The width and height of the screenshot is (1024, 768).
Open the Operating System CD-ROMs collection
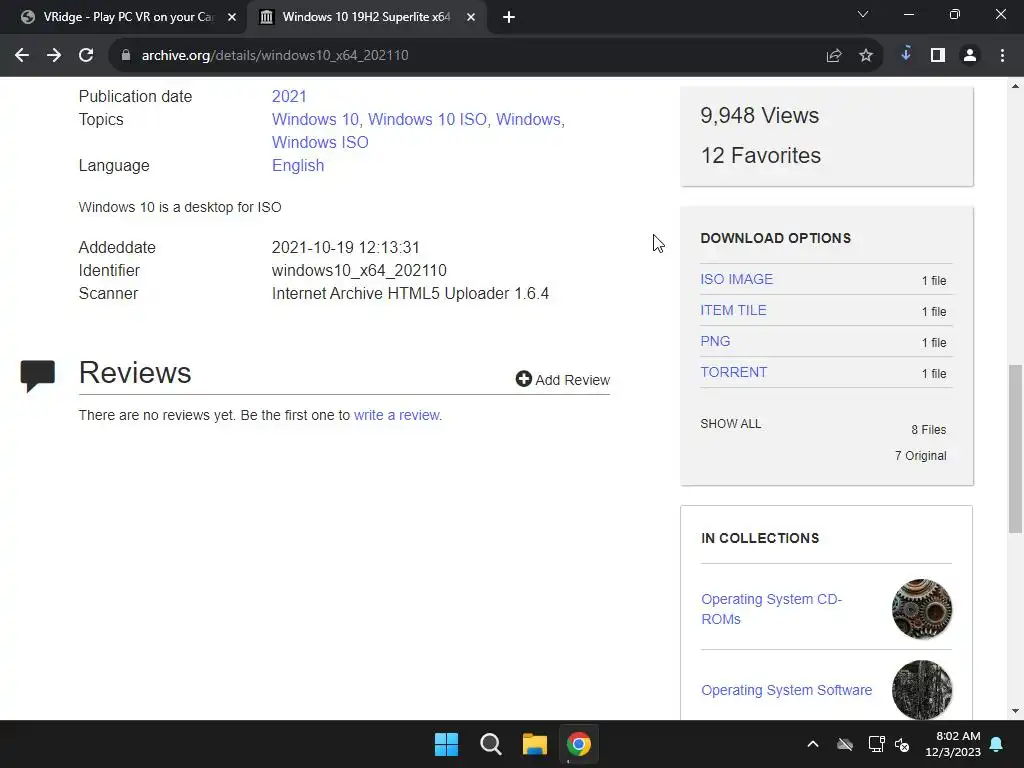click(771, 609)
